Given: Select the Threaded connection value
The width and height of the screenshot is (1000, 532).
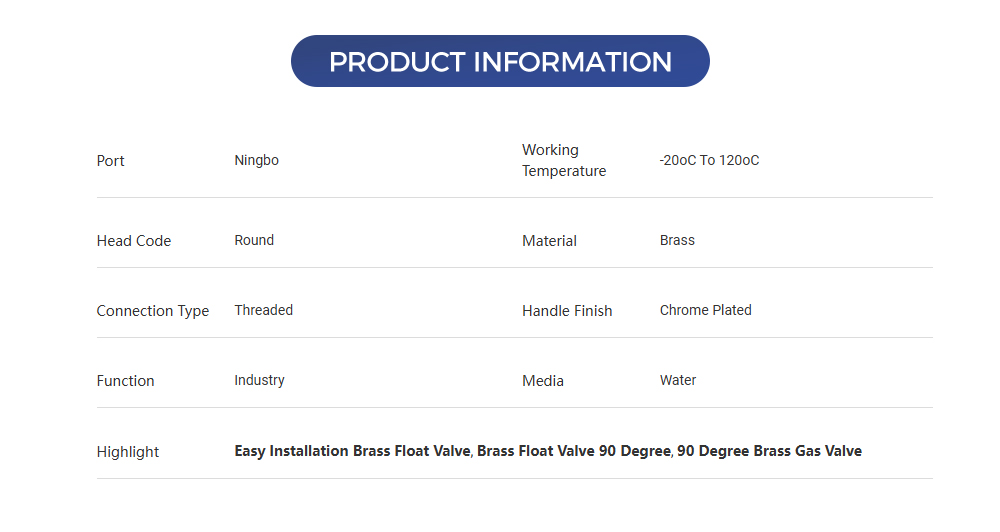Looking at the screenshot, I should tap(263, 310).
